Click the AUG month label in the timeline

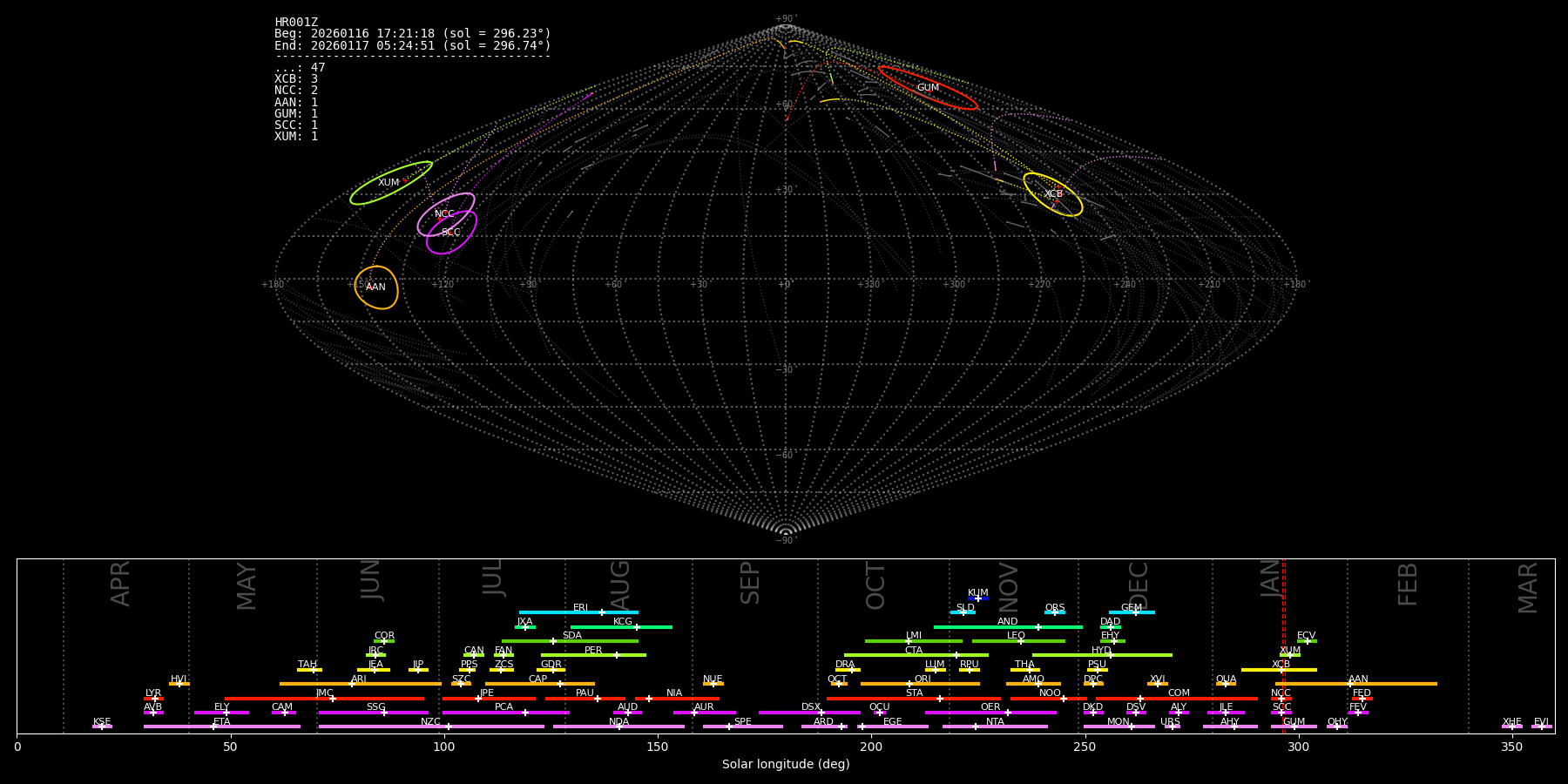(620, 584)
